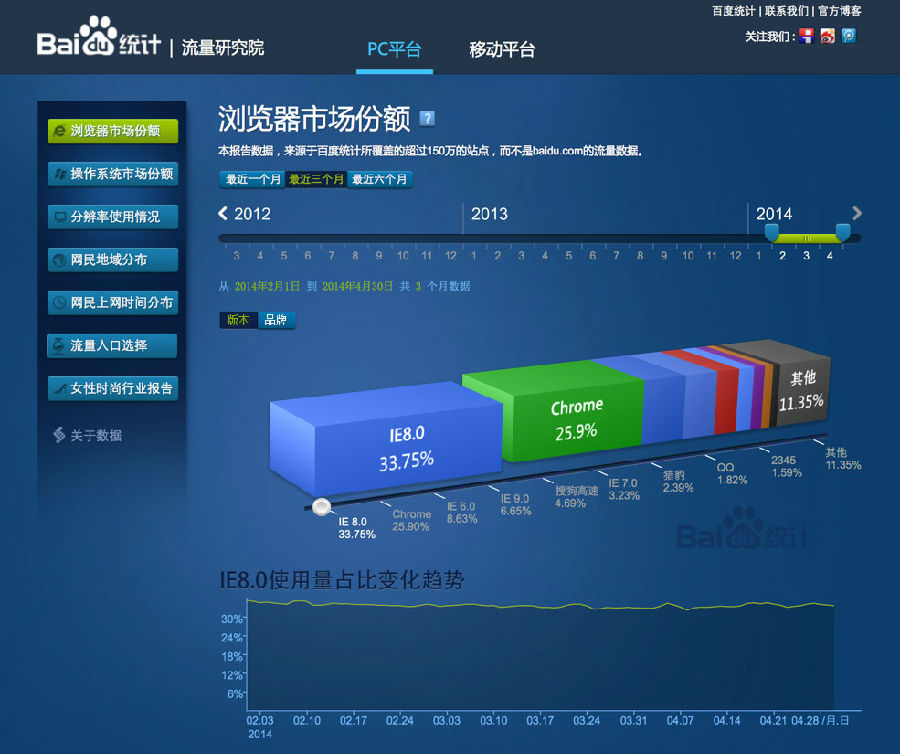Switch chart view to 品牌
The height and width of the screenshot is (754, 900).
click(275, 320)
